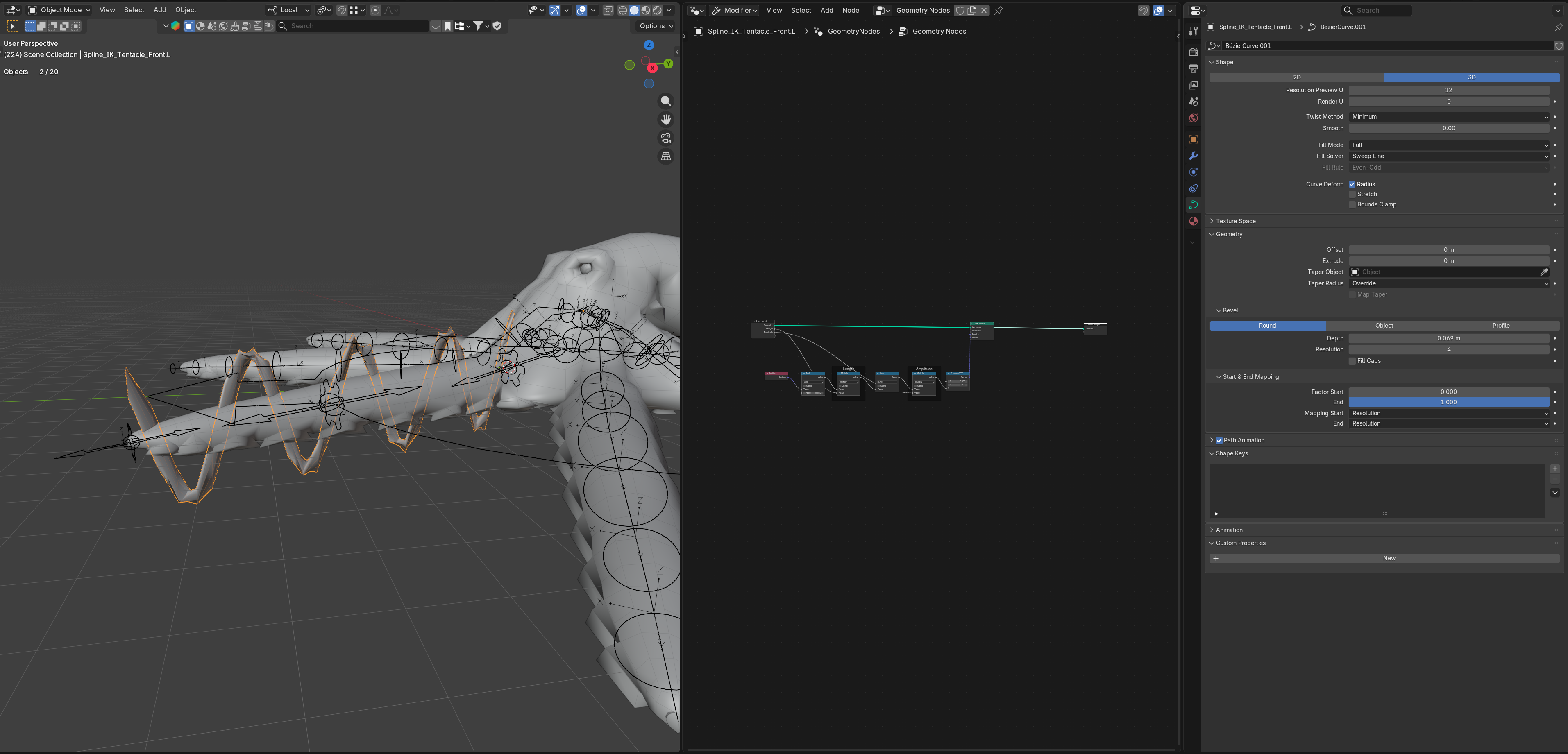Enable the Stretch checkbox
Screen dimensions: 1568x754
click(x=1352, y=195)
